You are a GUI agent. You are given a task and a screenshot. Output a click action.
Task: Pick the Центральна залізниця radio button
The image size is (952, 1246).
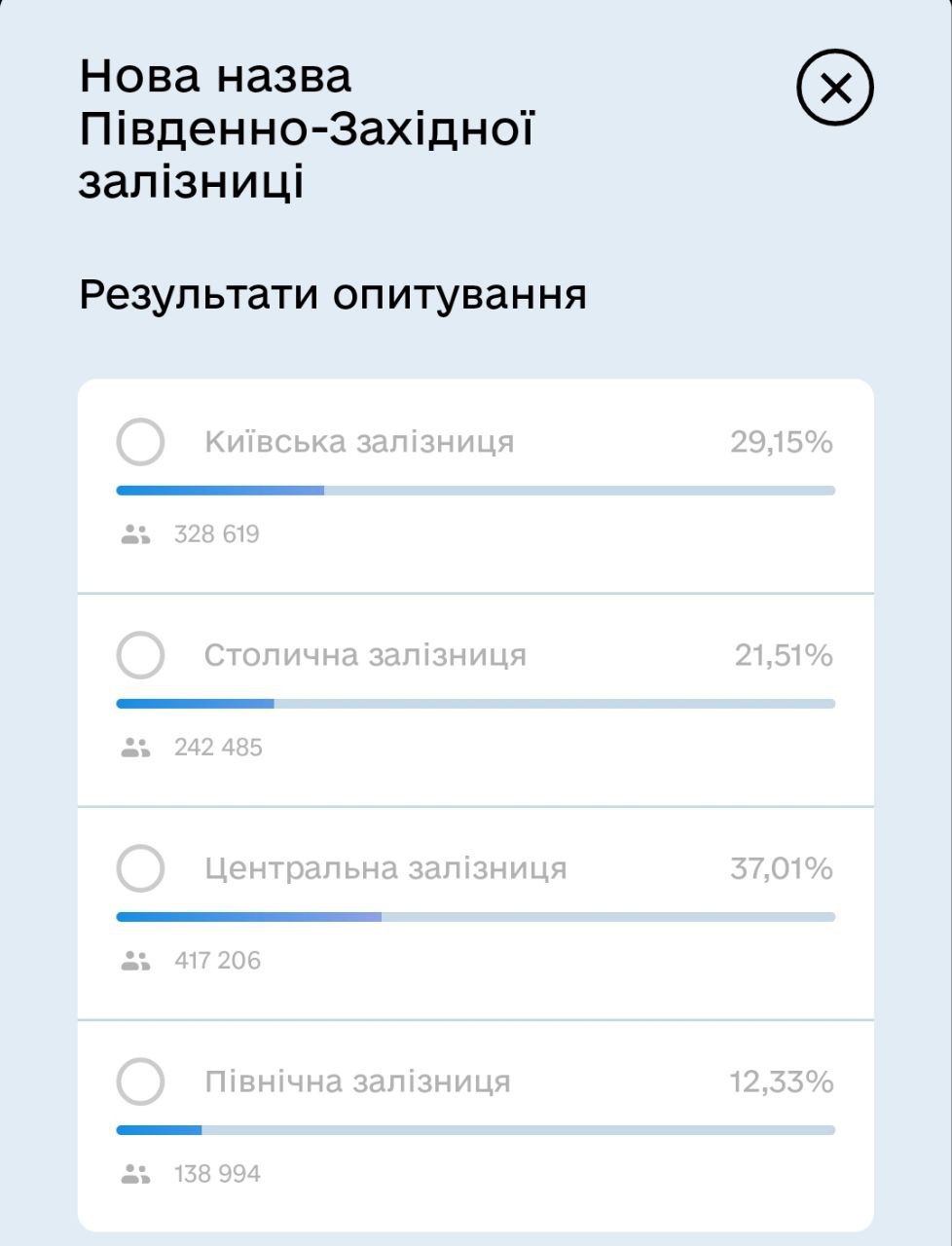click(140, 868)
